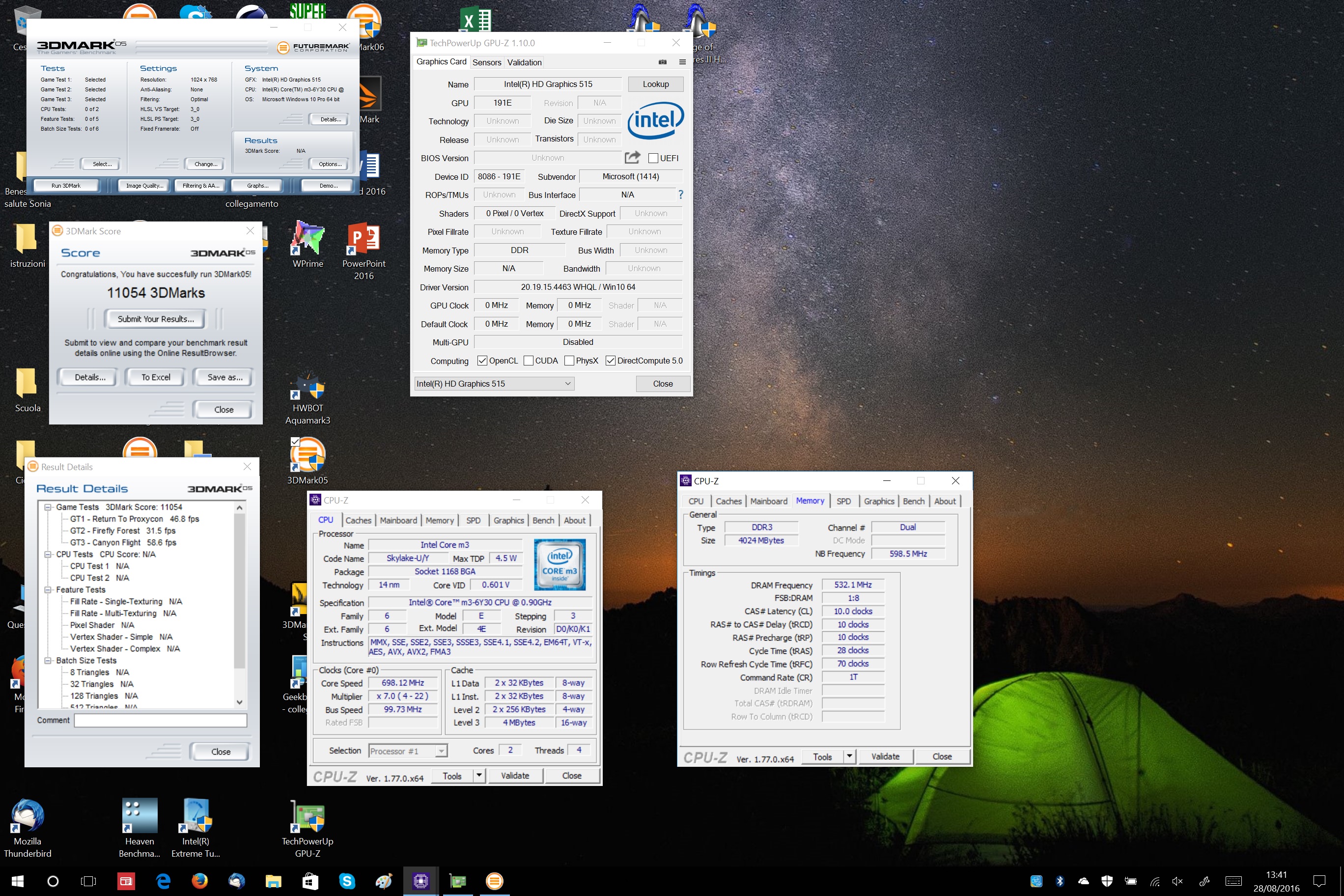
Task: Collapse the Feature Tests tree node
Action: pyautogui.click(x=49, y=589)
